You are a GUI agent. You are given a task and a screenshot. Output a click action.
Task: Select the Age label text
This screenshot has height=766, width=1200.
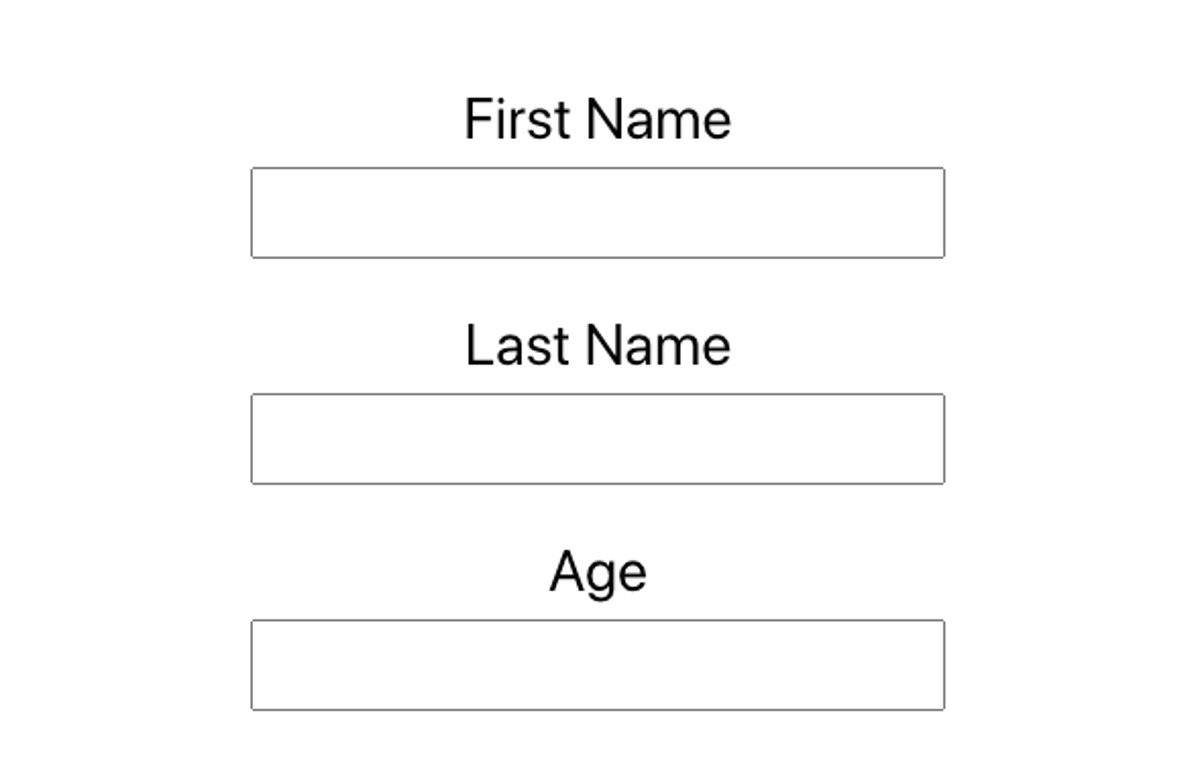click(x=598, y=574)
